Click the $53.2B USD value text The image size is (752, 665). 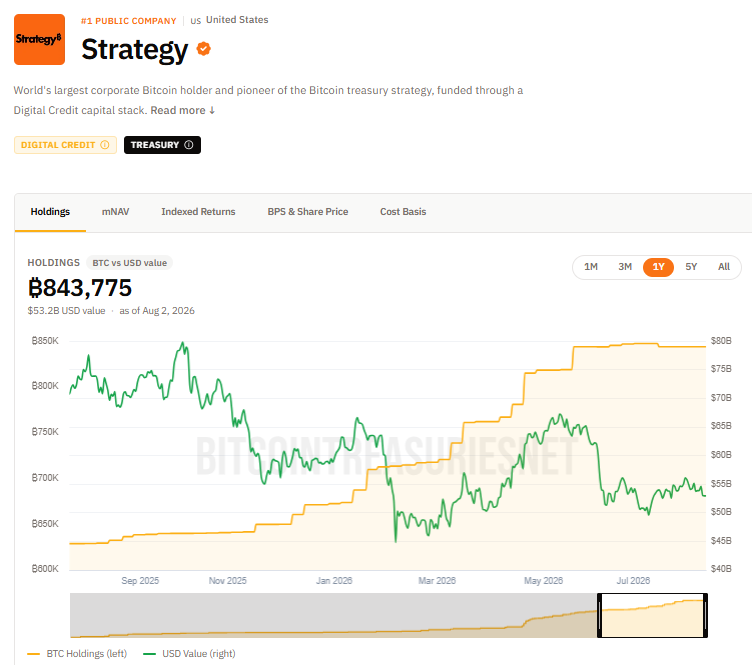(66, 311)
